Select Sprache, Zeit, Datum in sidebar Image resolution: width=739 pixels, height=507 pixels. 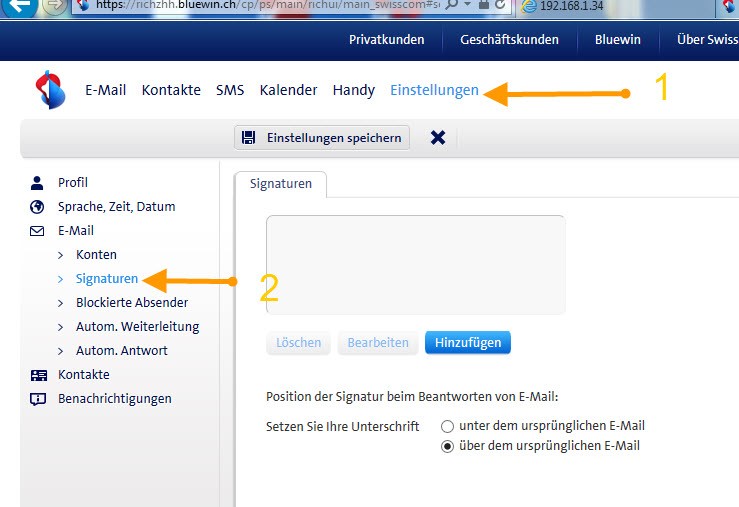pos(116,207)
